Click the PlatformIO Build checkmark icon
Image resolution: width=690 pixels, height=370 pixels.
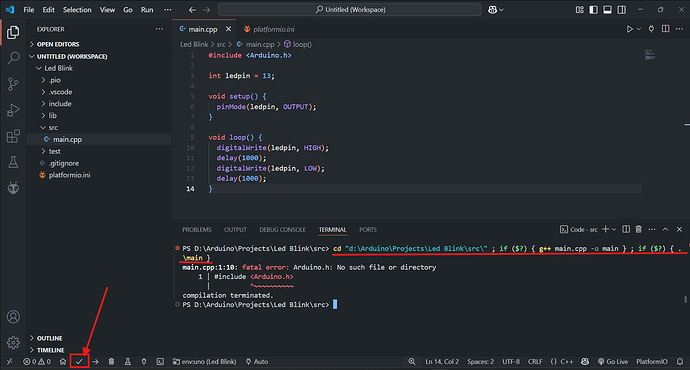pyautogui.click(x=79, y=362)
